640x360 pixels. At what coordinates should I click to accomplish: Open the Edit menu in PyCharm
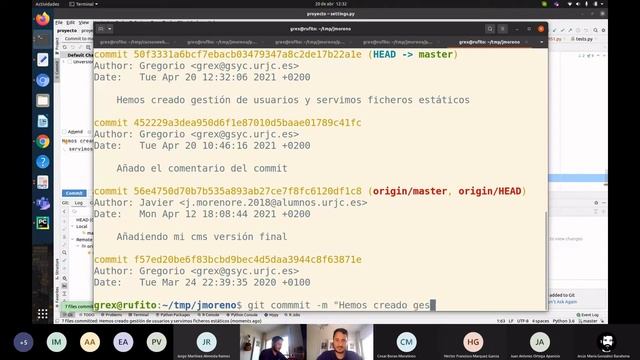[71, 22]
